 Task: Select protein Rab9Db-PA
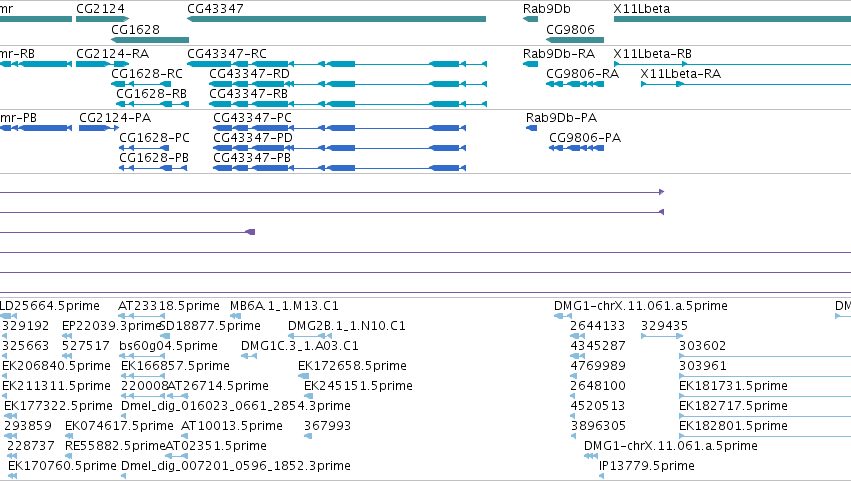coord(561,118)
